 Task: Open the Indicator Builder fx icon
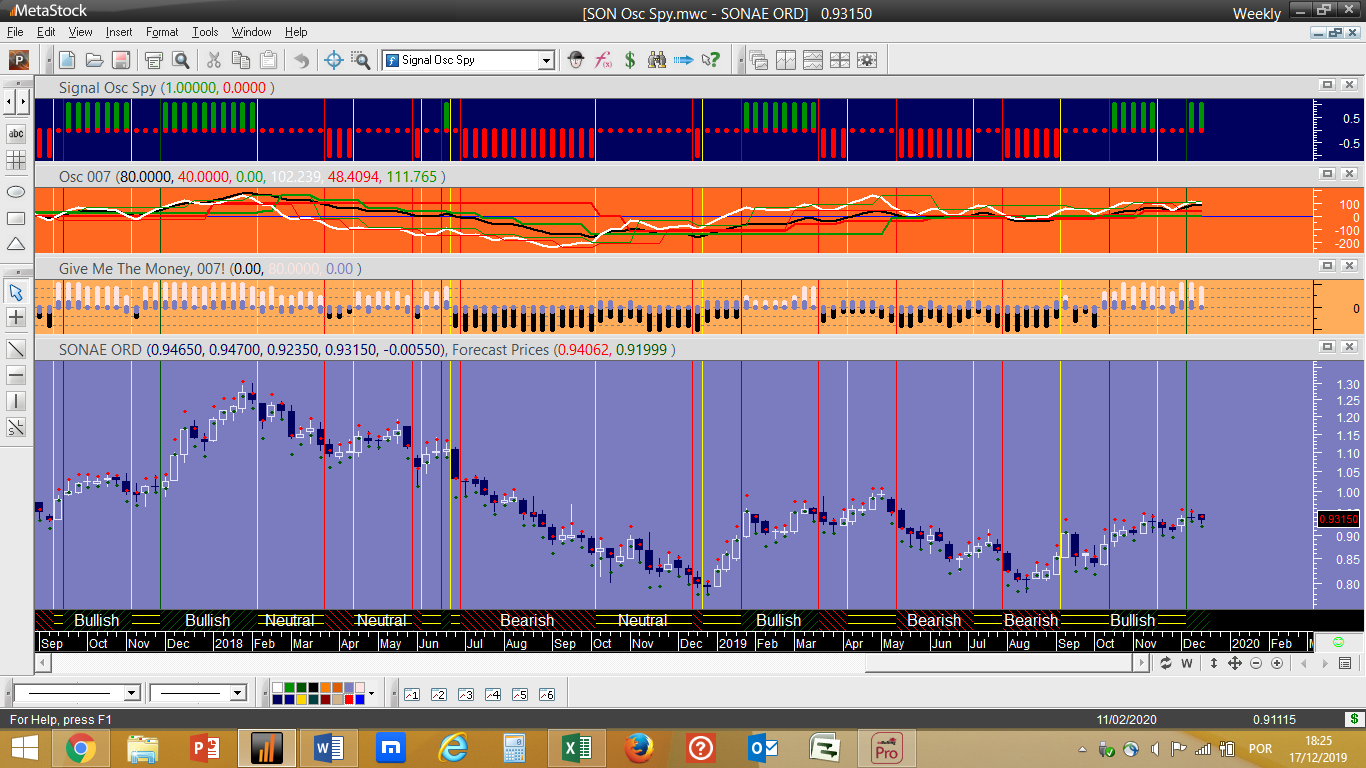(603, 60)
